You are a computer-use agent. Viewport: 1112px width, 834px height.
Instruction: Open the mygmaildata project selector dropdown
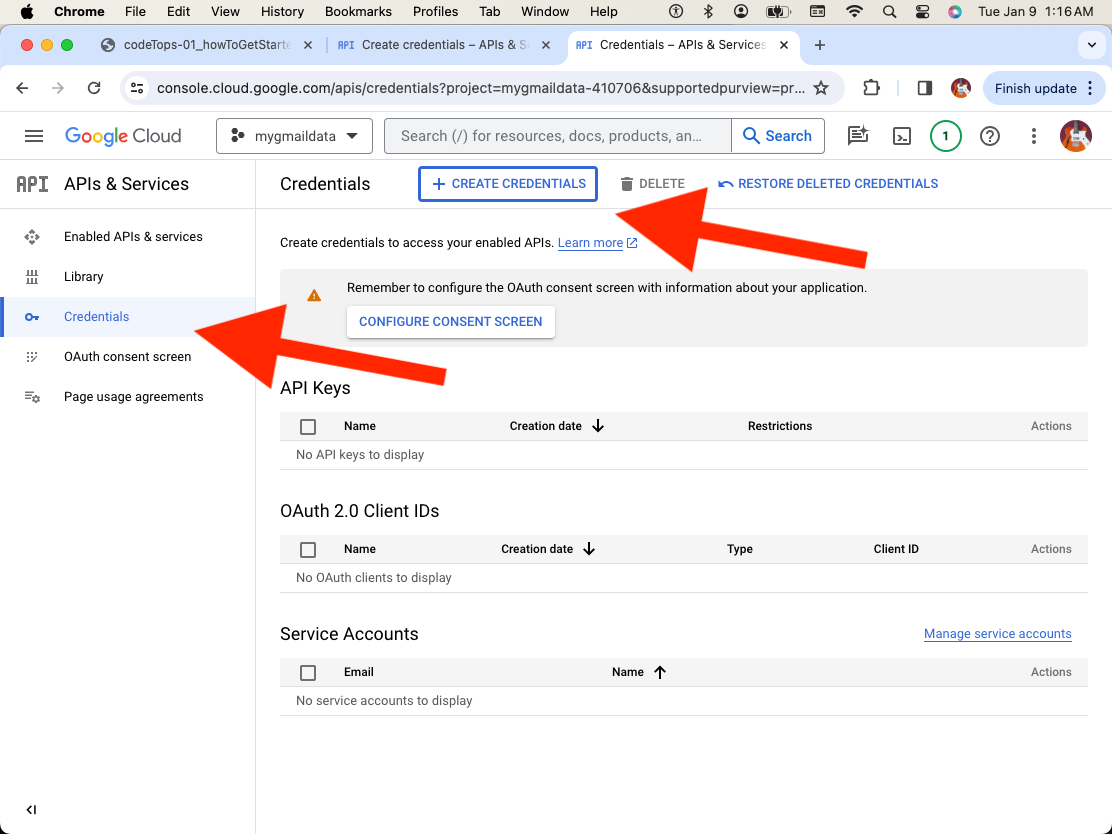pyautogui.click(x=294, y=135)
